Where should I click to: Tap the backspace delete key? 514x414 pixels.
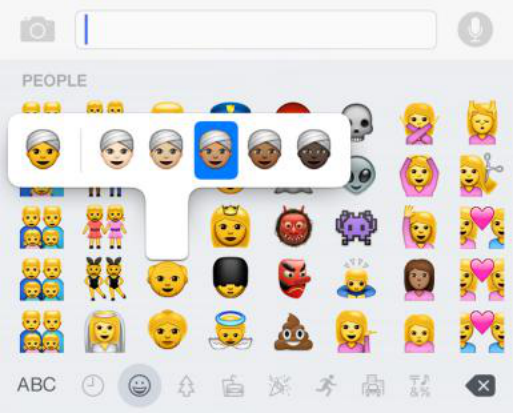480,386
